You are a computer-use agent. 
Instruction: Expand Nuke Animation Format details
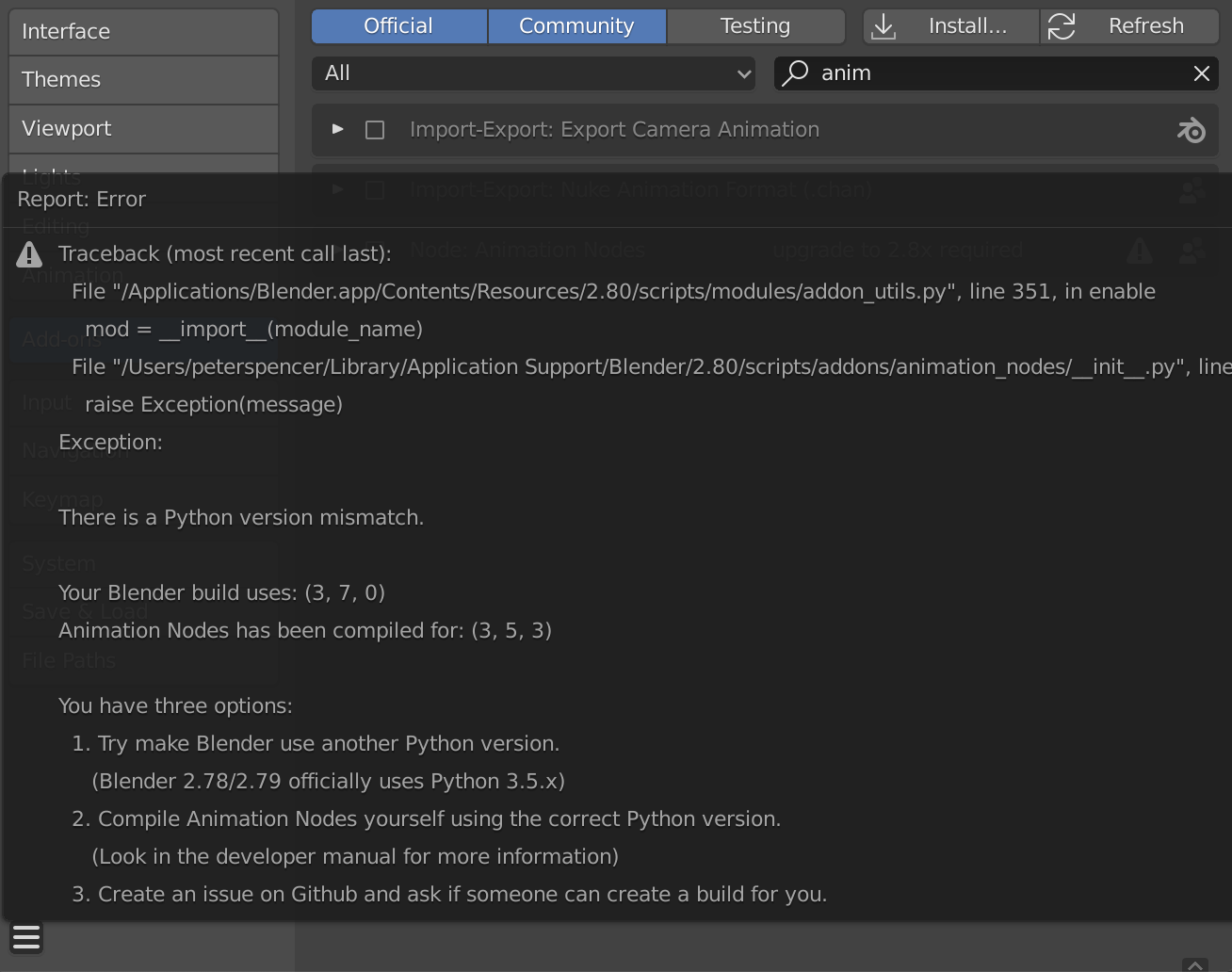tap(337, 189)
